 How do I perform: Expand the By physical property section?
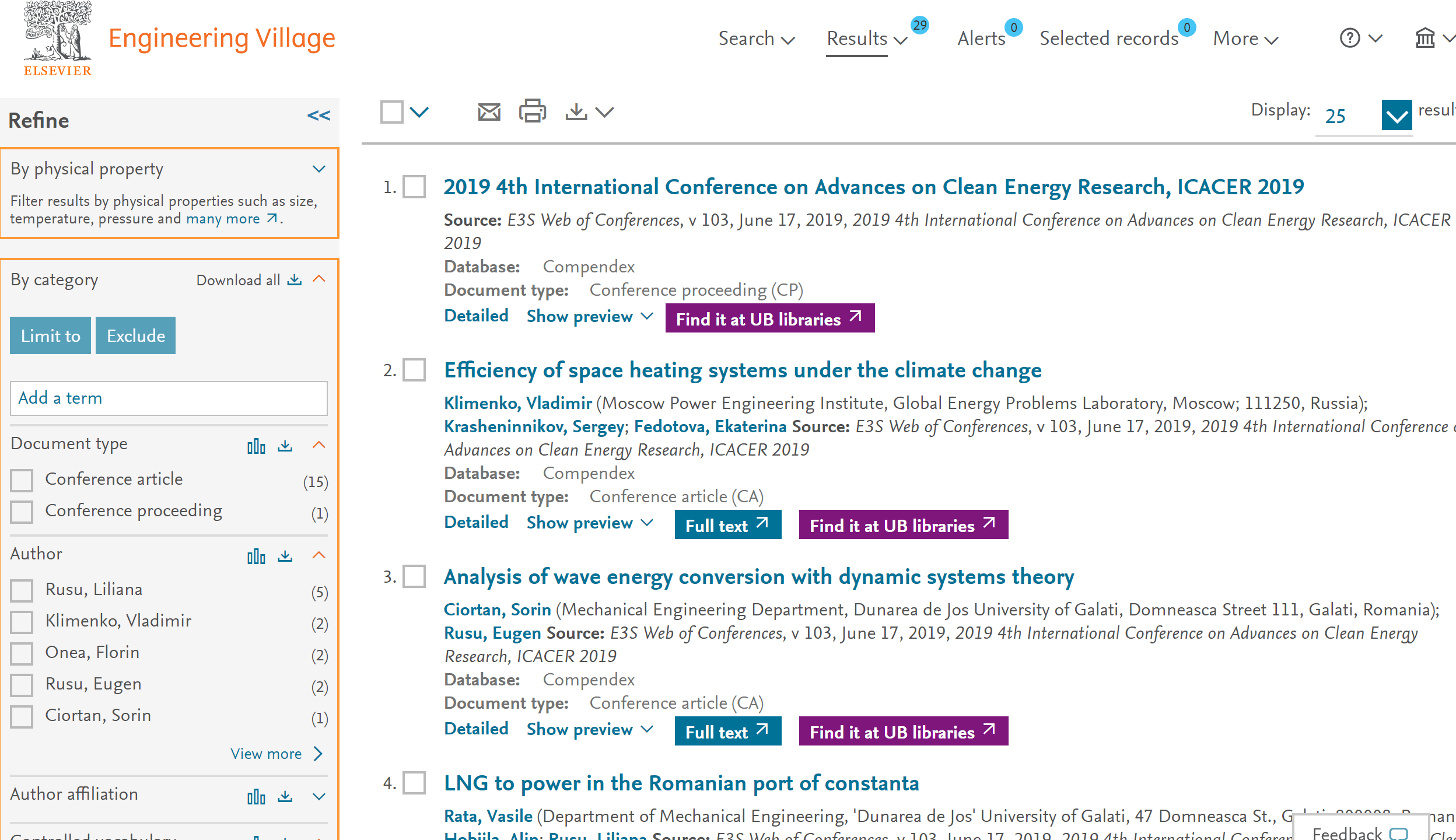coord(319,169)
